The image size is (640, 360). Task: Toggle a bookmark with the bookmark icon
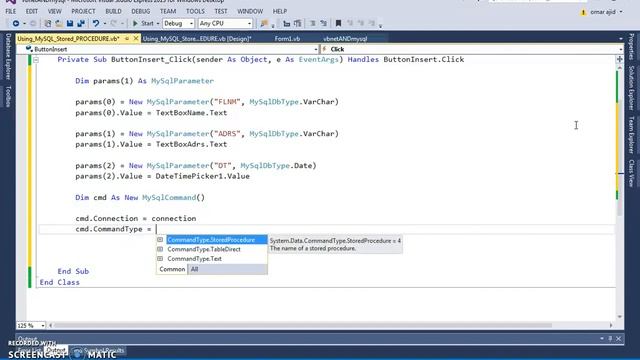[x=338, y=24]
